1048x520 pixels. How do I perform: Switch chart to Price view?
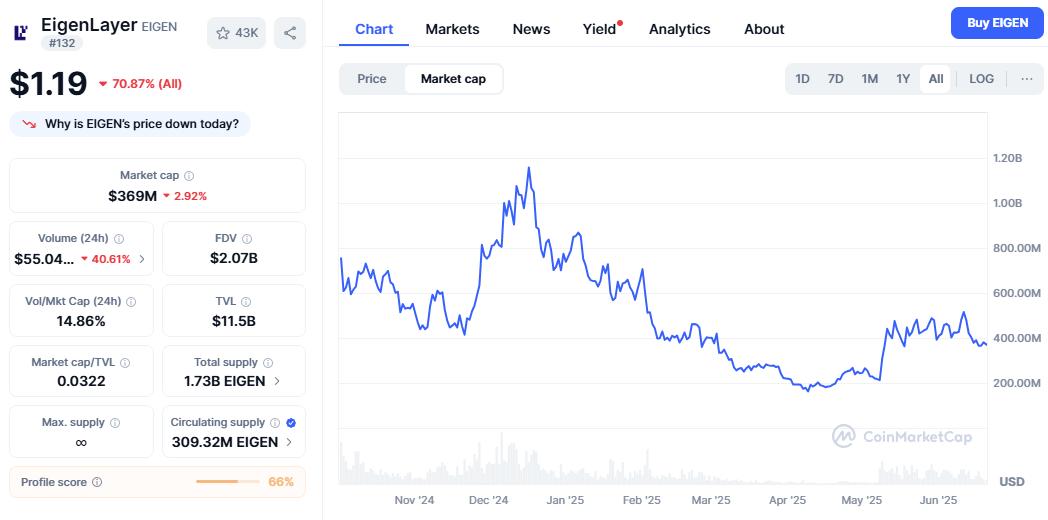click(372, 79)
